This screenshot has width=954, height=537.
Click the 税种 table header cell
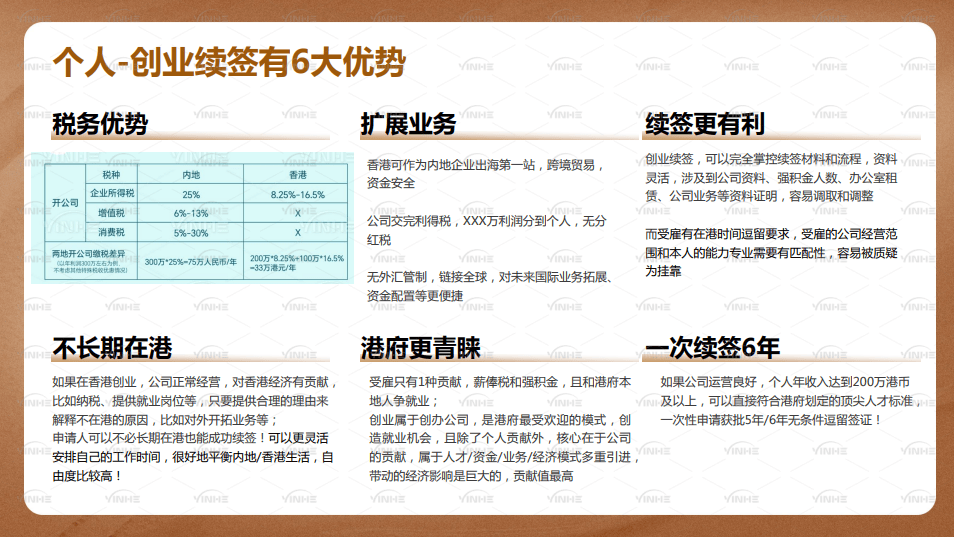pos(112,174)
